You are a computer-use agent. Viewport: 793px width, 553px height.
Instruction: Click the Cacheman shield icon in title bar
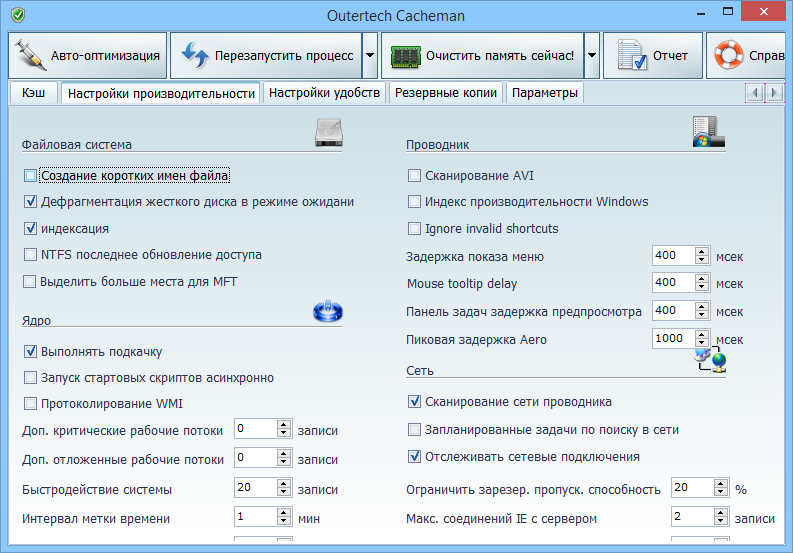tap(18, 15)
